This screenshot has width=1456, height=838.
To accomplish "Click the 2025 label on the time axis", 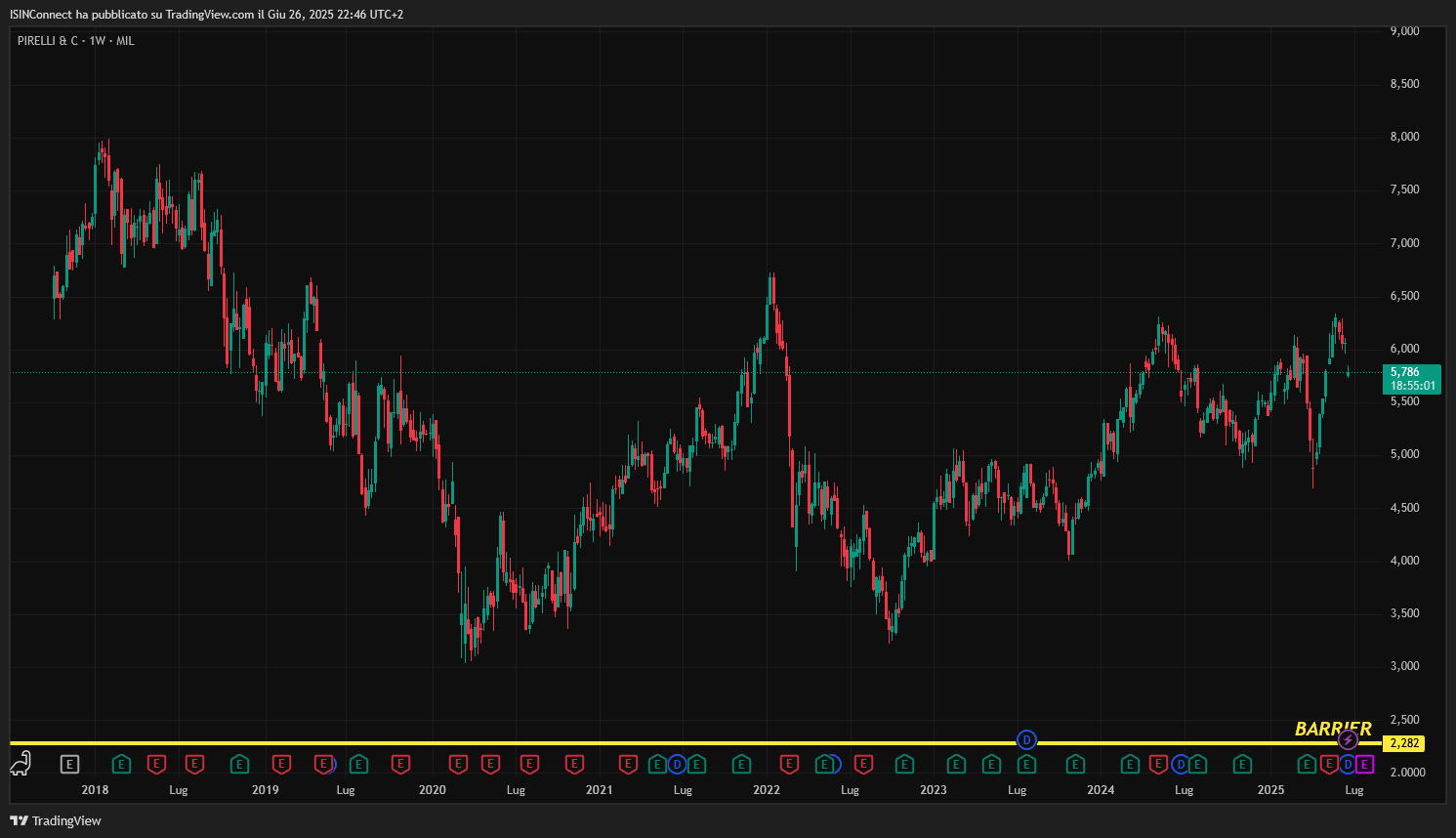I will coord(1270,790).
